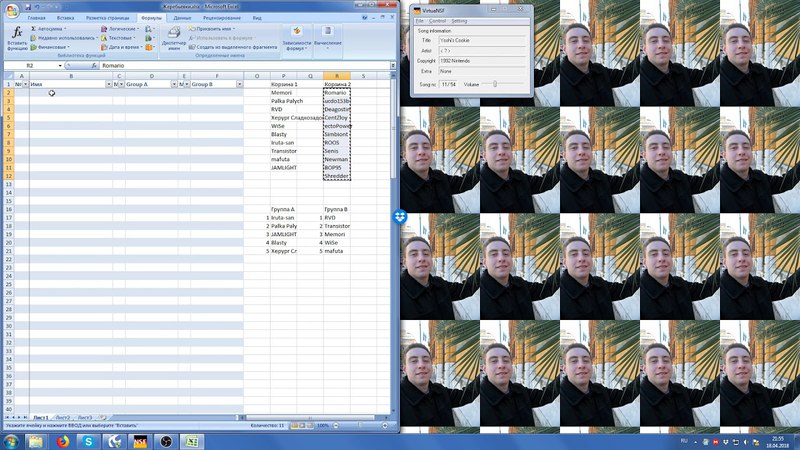Open Formula Auditing (Зависимости формул) group

tap(296, 38)
